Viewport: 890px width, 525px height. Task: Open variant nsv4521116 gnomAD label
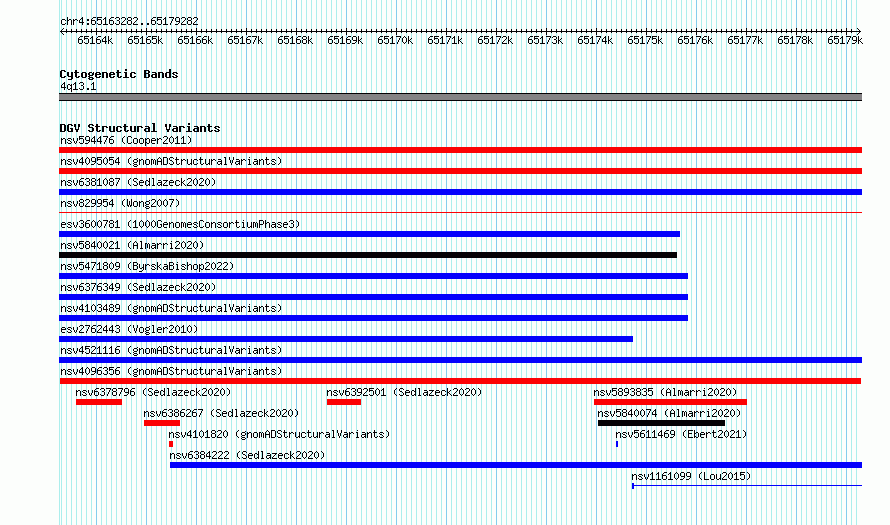[x=171, y=350]
